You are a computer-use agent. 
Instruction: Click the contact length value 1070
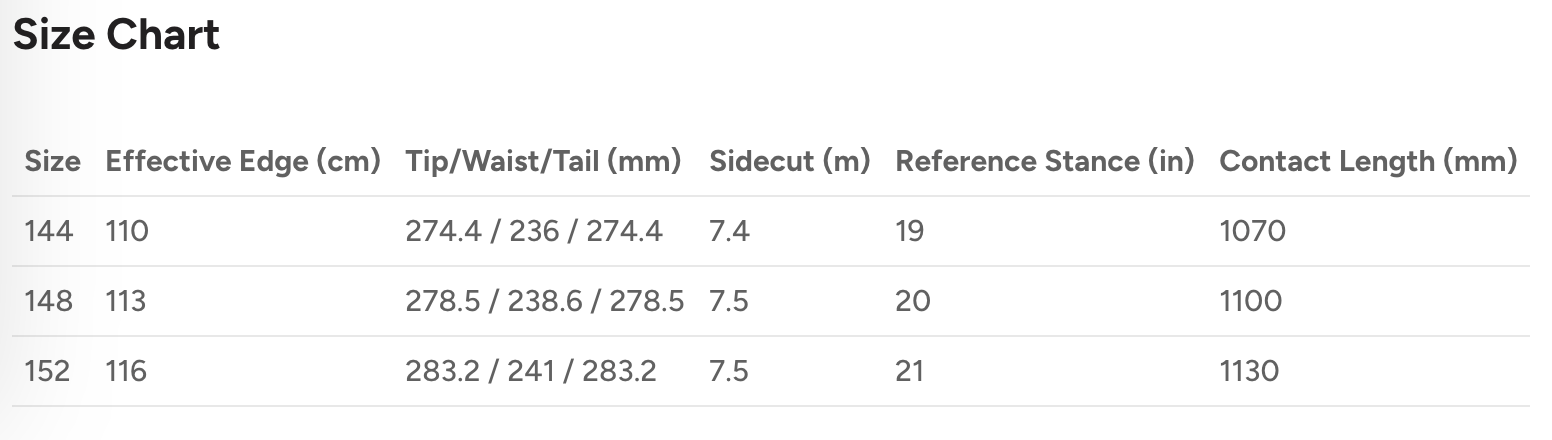point(1252,232)
